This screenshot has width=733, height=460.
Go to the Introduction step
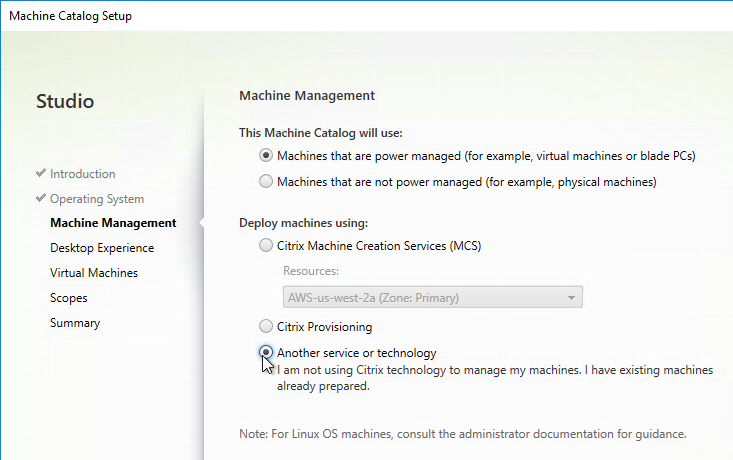[x=83, y=174]
